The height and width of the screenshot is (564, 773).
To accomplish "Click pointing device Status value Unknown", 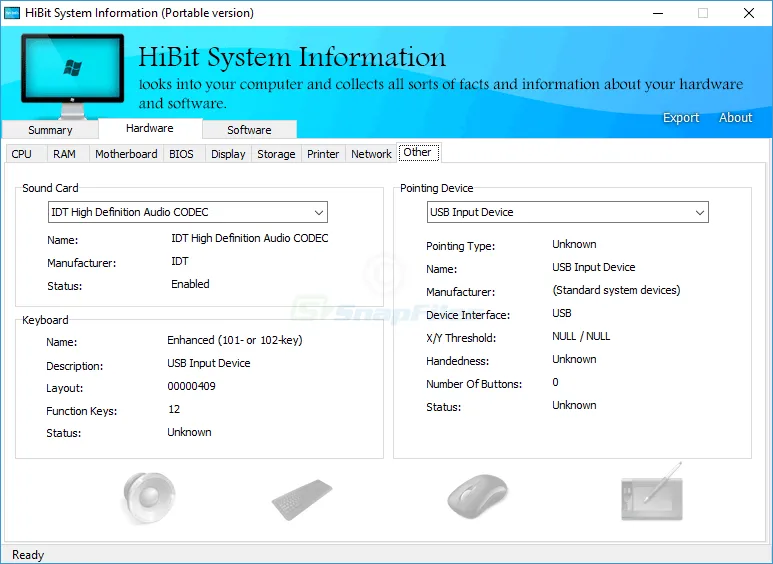I will tap(574, 405).
